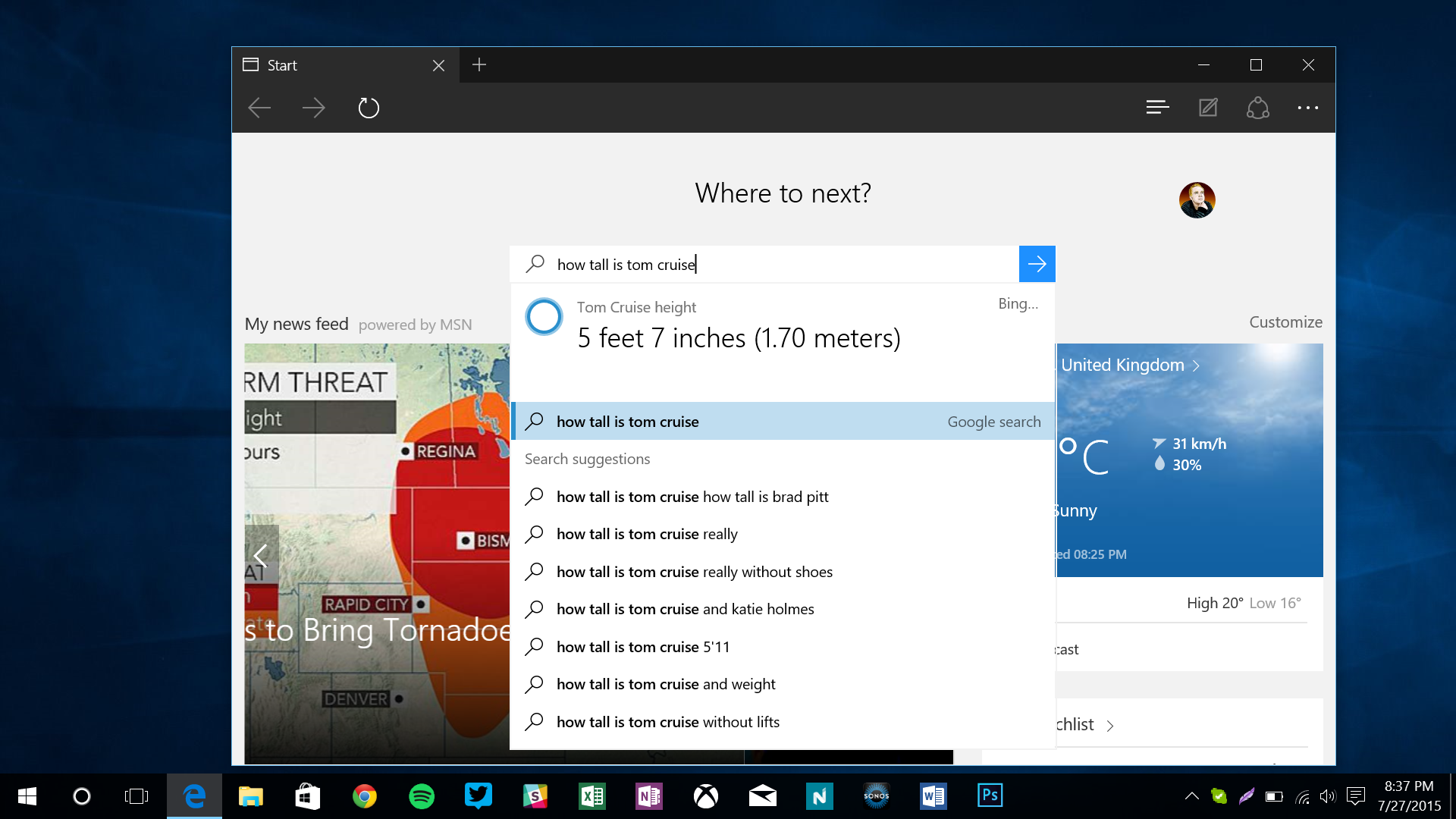Screen dimensions: 1456x819
Task: Open Cortana search on the taskbar
Action: click(x=82, y=795)
